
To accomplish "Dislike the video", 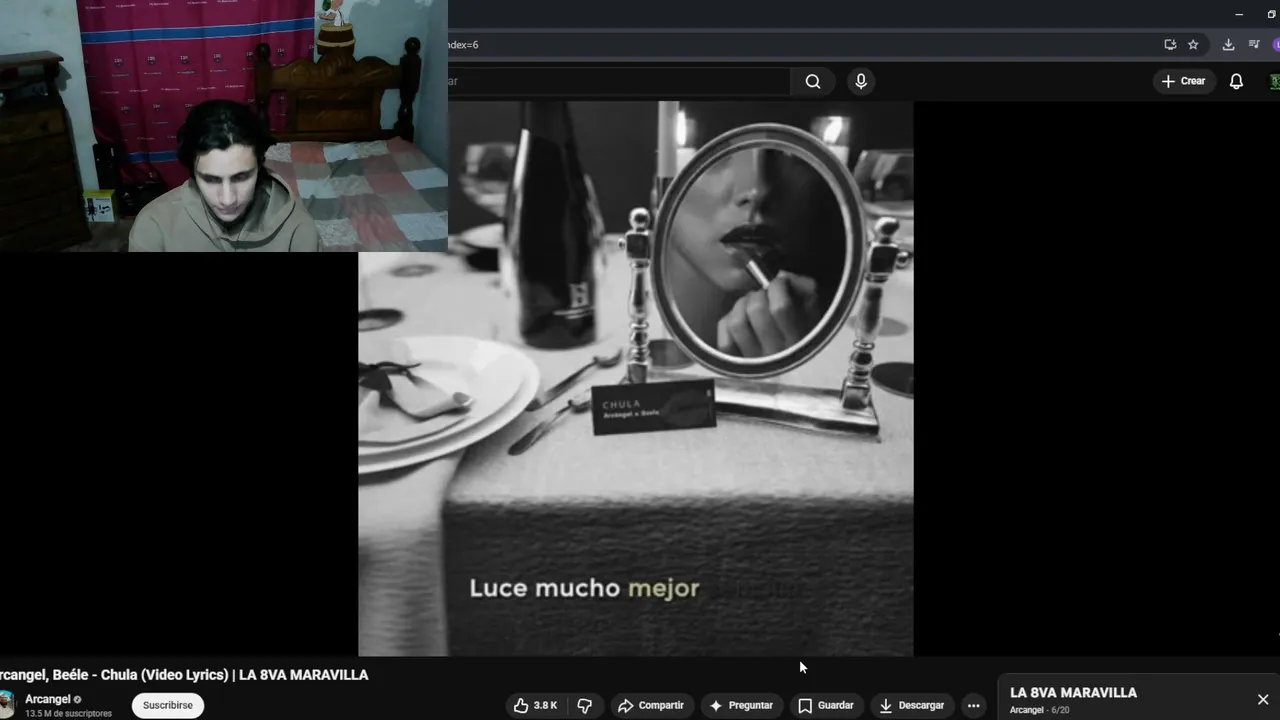I will (585, 705).
